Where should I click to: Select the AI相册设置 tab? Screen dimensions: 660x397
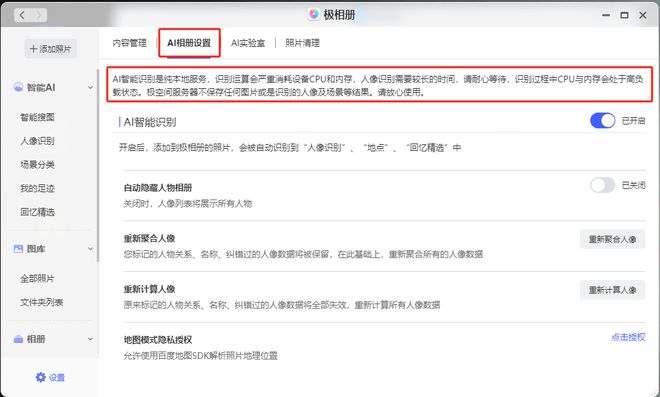point(189,43)
